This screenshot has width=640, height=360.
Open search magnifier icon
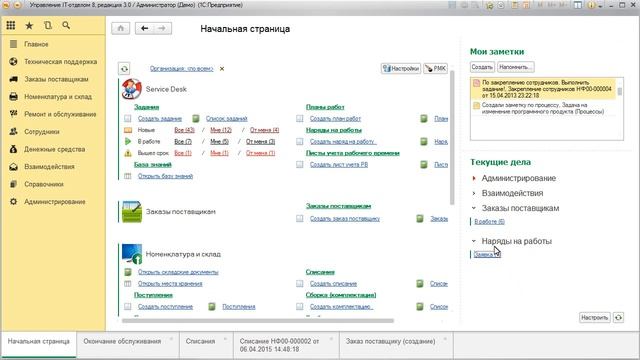click(x=66, y=25)
